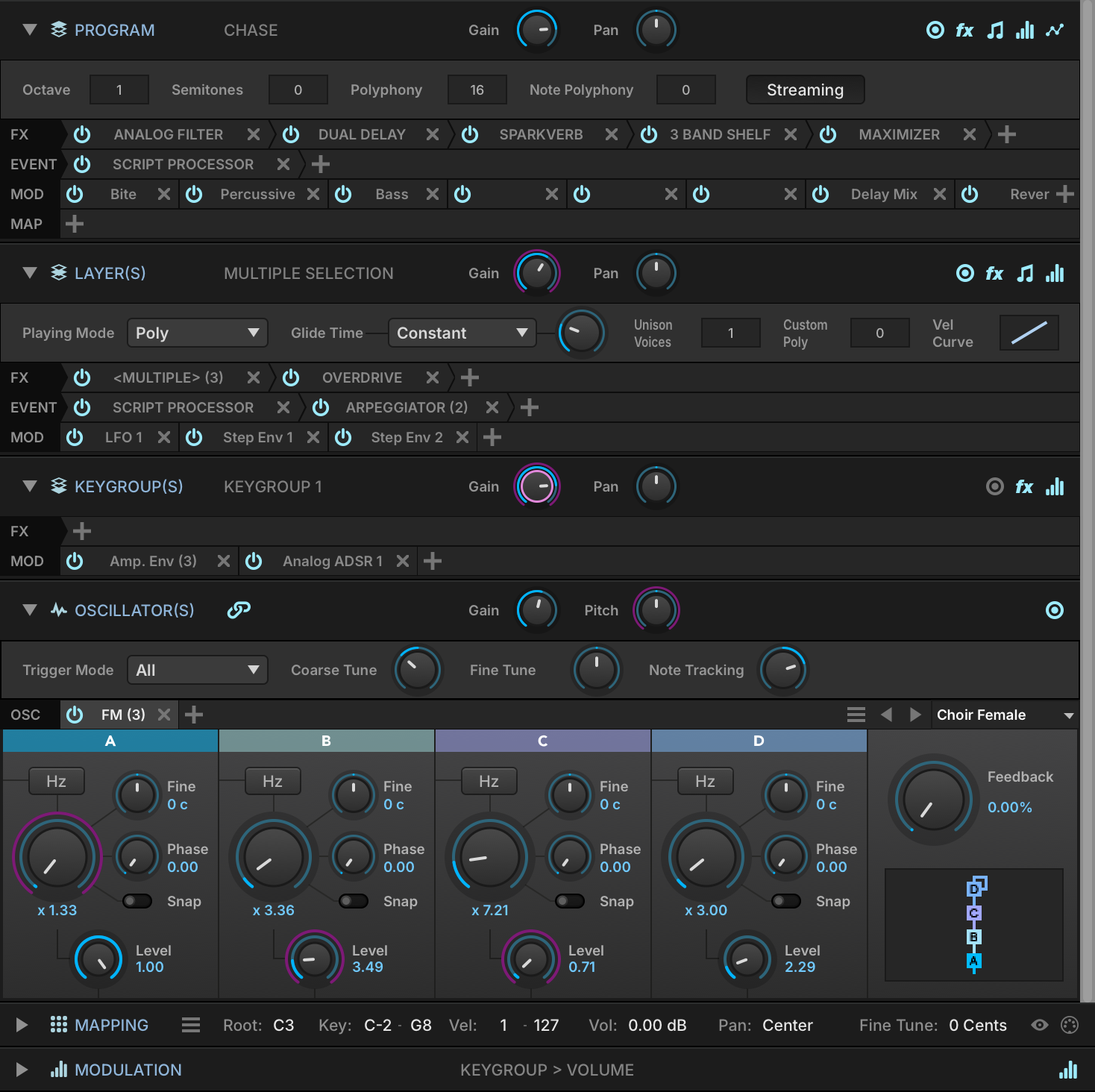The width and height of the screenshot is (1095, 1092).
Task: Open the Trigger Mode All dropdown
Action: click(x=198, y=670)
